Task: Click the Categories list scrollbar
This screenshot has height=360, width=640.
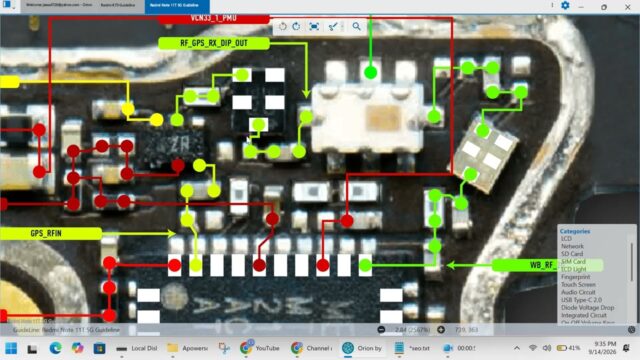Action: pos(632,261)
